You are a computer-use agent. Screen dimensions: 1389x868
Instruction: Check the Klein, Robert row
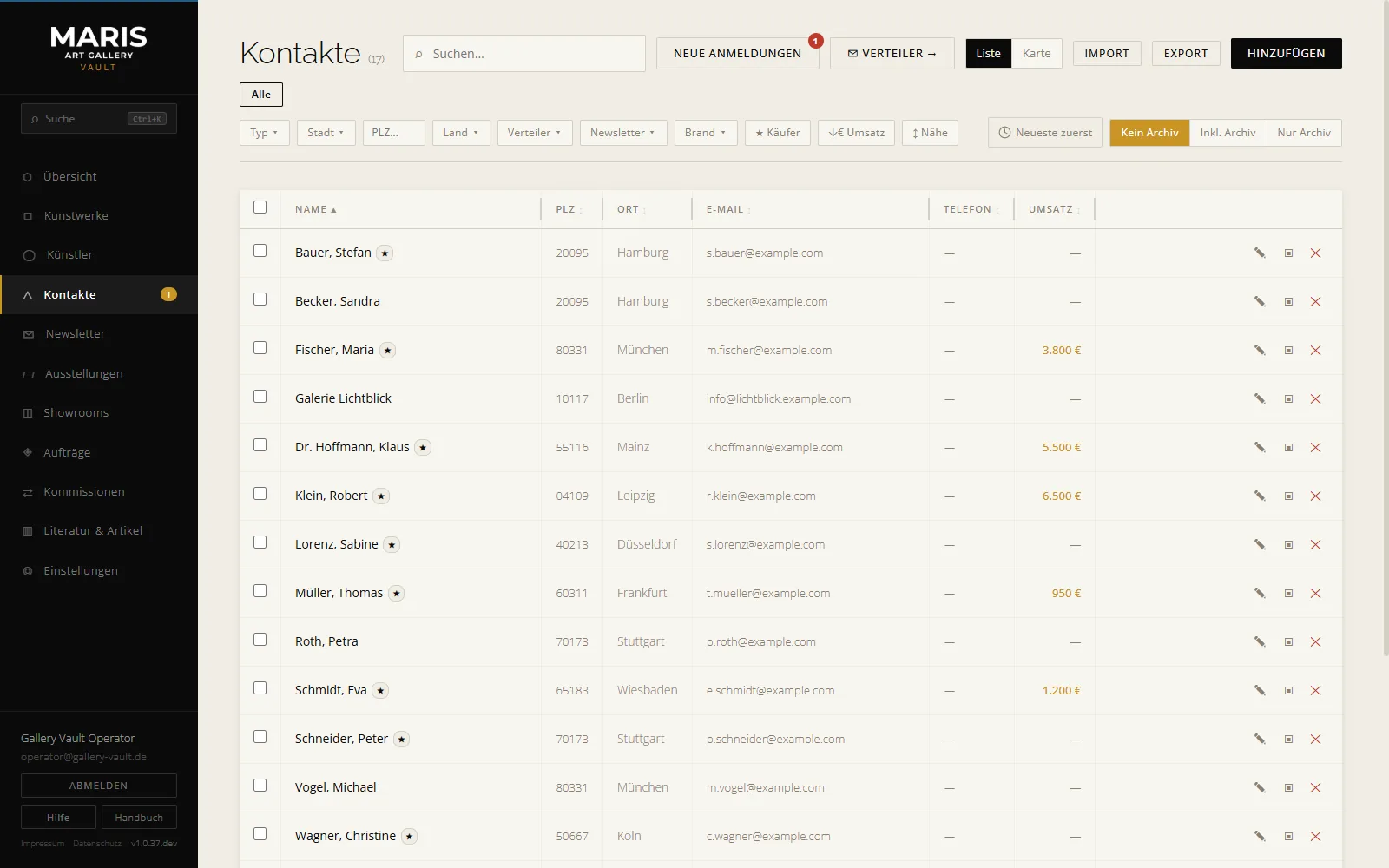(x=260, y=494)
